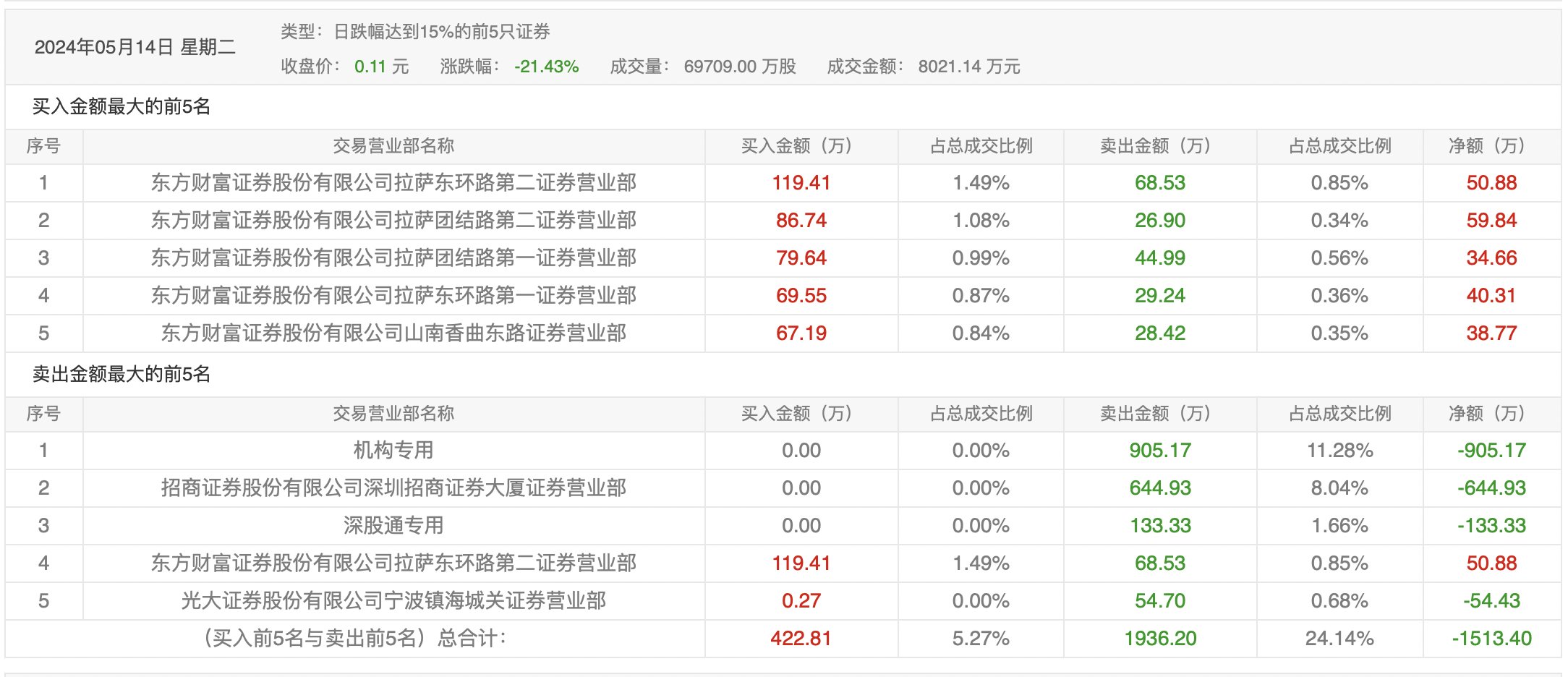Click the trading volume 69709.00 万股

pos(739,67)
